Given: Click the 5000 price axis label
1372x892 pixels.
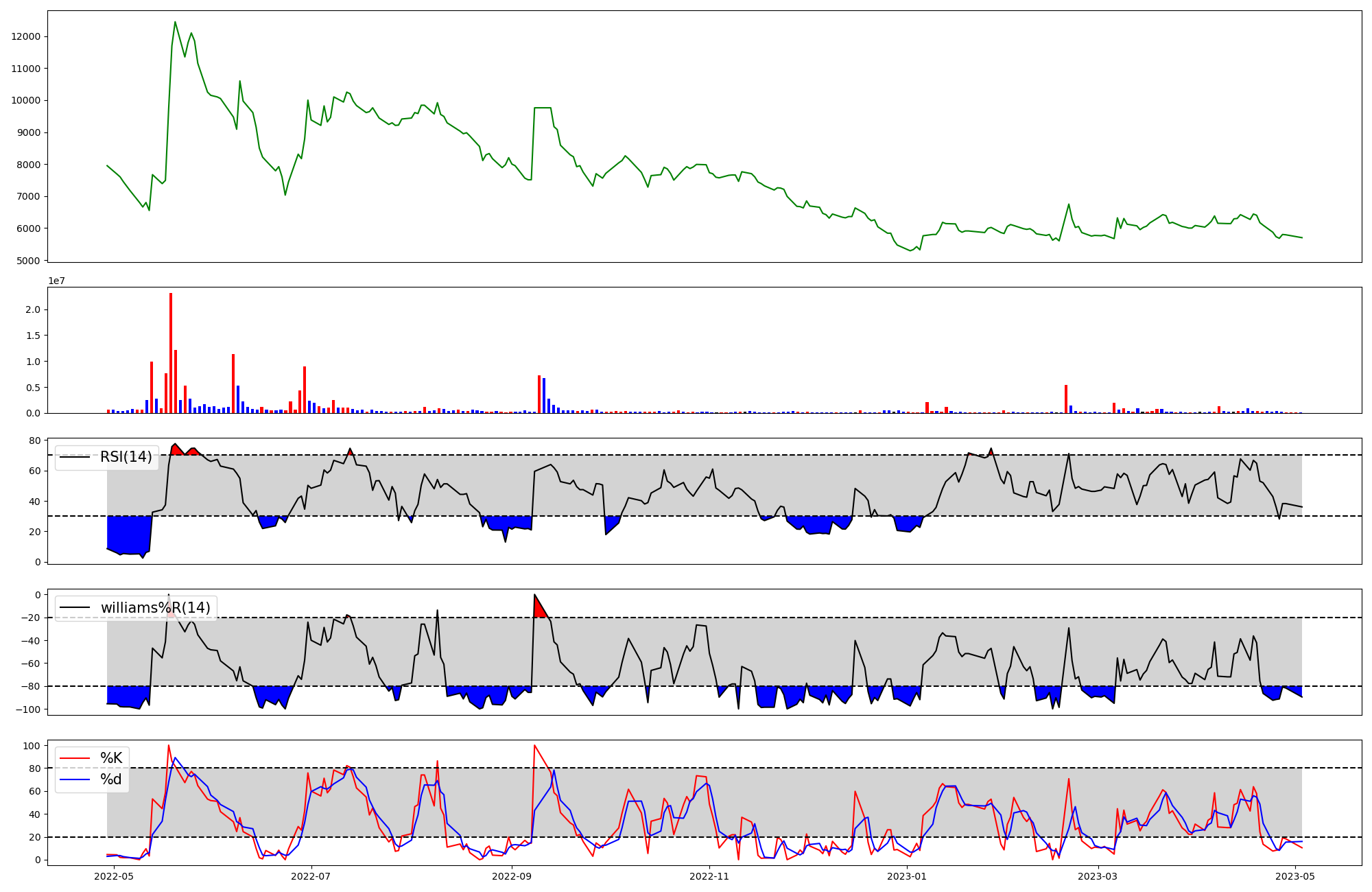Looking at the screenshot, I should [x=28, y=261].
